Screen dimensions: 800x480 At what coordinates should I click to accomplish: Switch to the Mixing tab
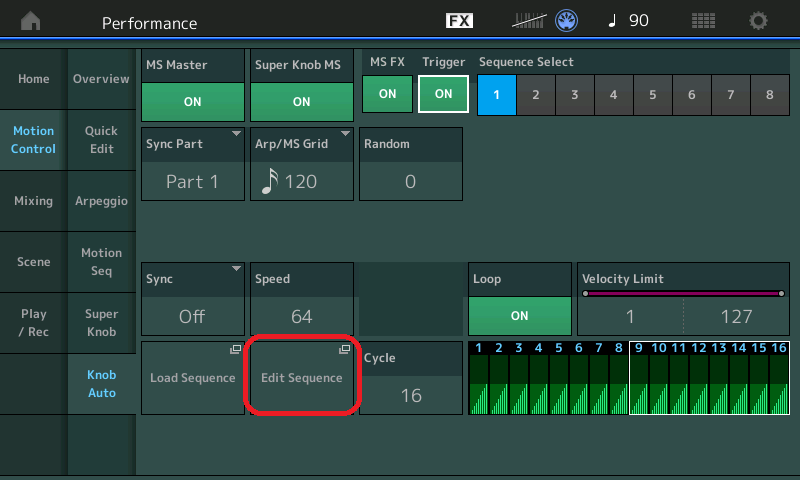(x=33, y=201)
